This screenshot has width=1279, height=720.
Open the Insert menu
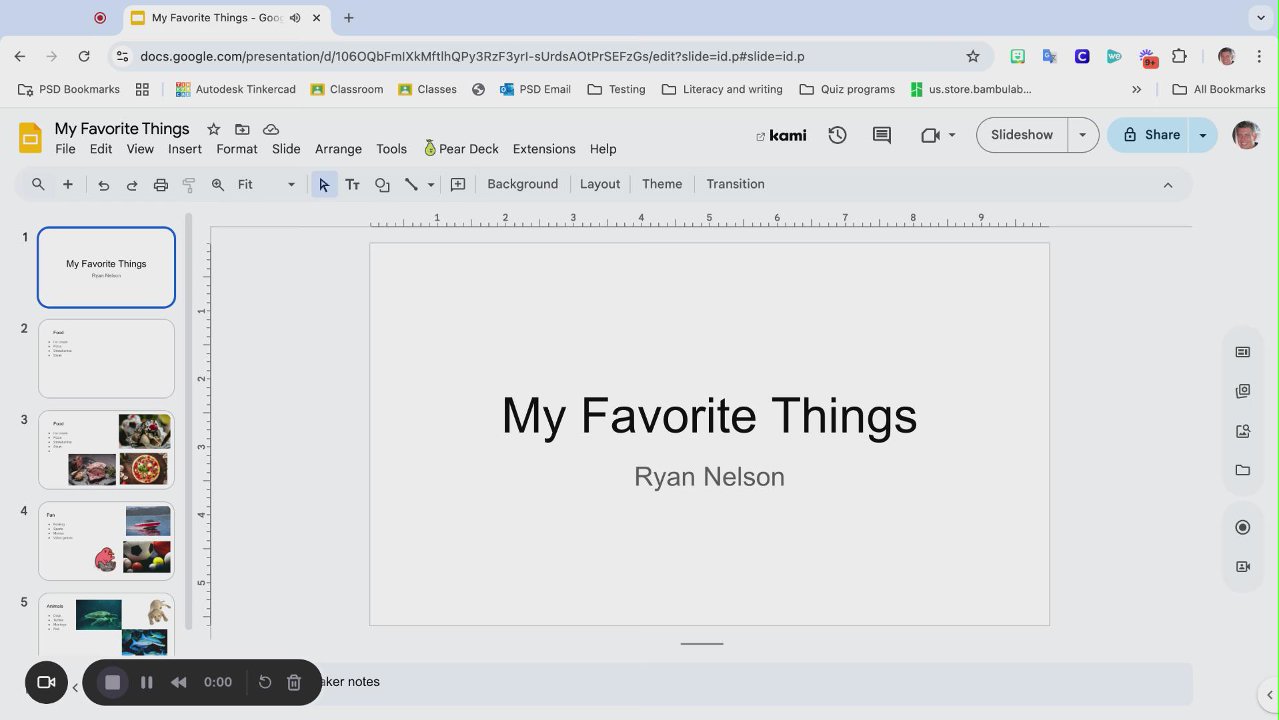(185, 149)
